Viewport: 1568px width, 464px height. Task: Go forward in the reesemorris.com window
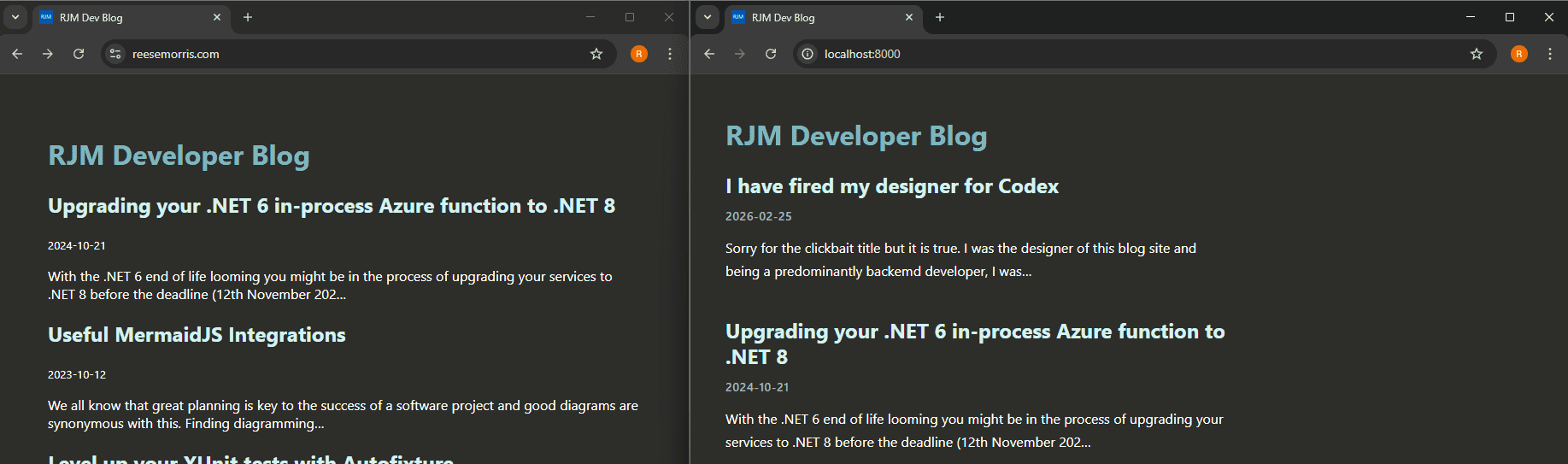click(48, 54)
